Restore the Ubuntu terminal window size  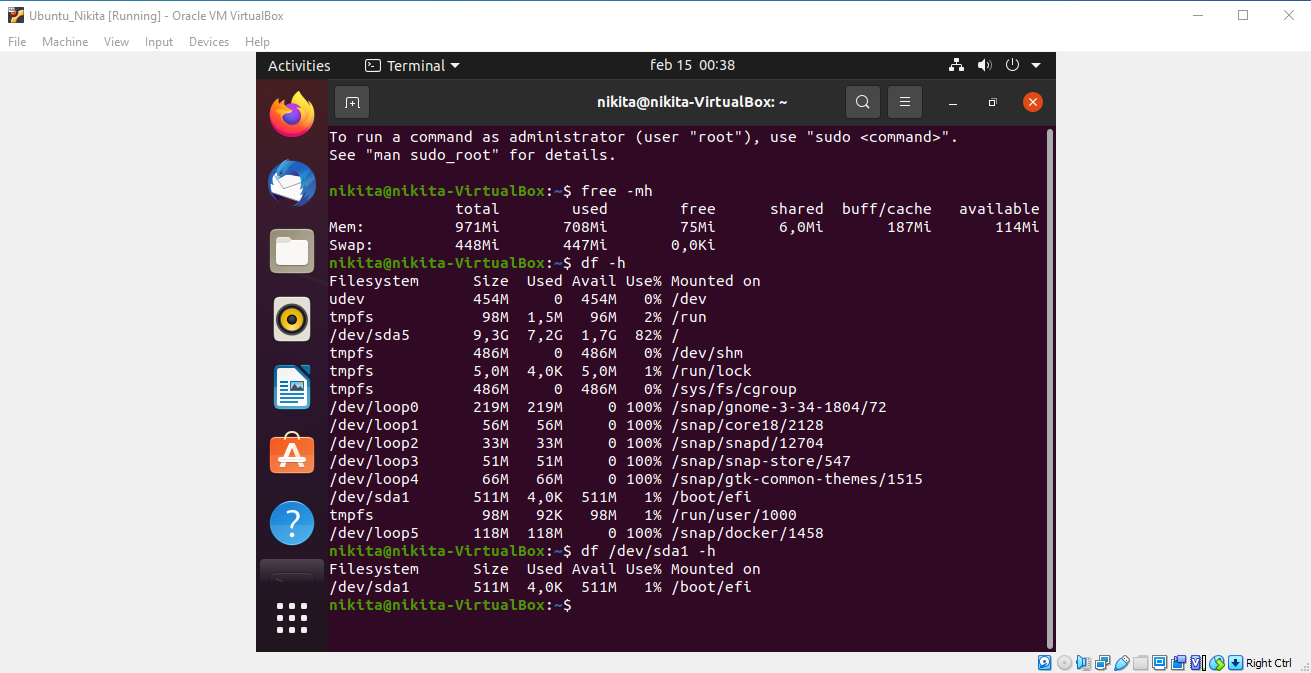(x=992, y=102)
